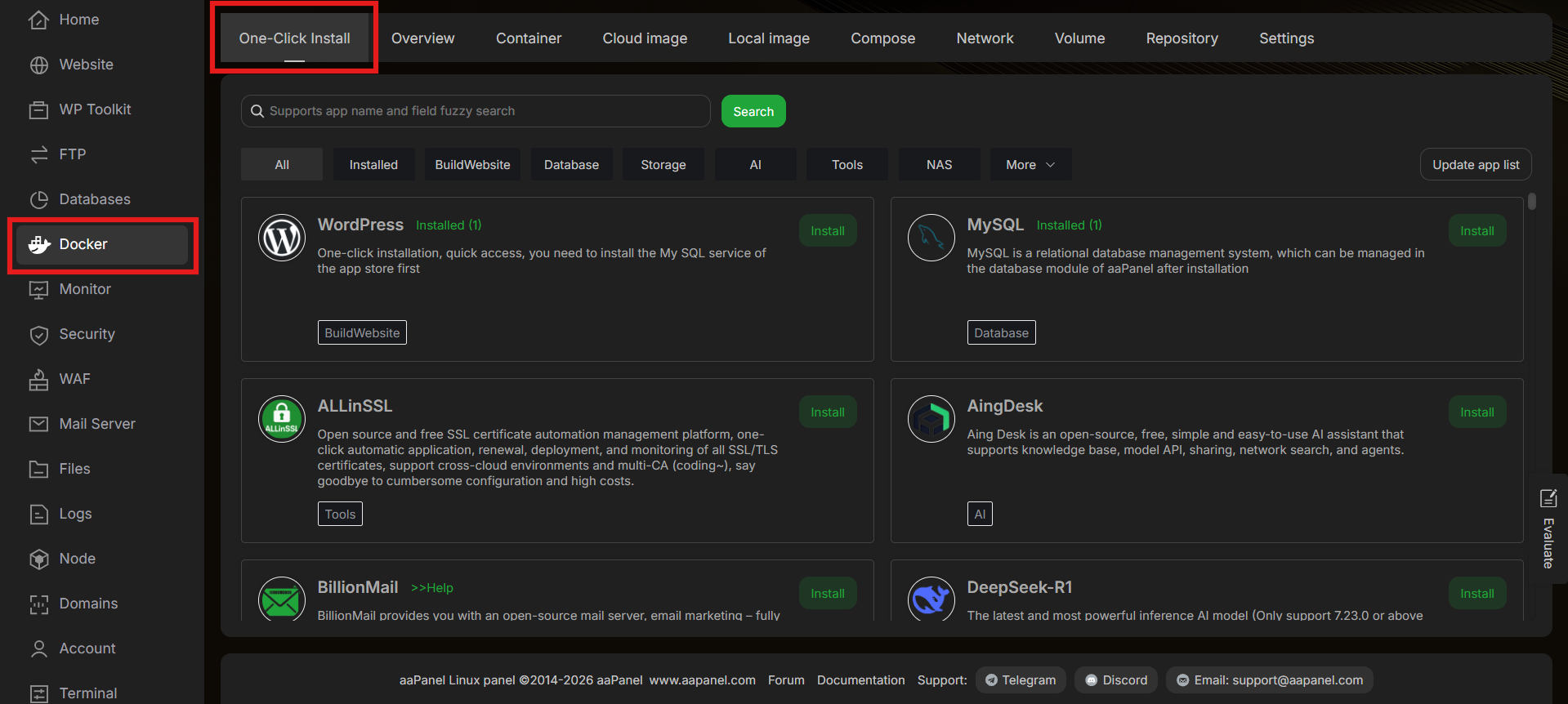Viewport: 1568px width, 704px height.
Task: Click the MySQL dolphin logo
Action: (x=931, y=238)
